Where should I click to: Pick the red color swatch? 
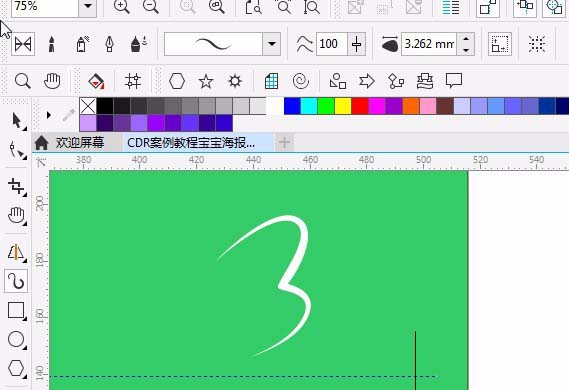[360, 106]
